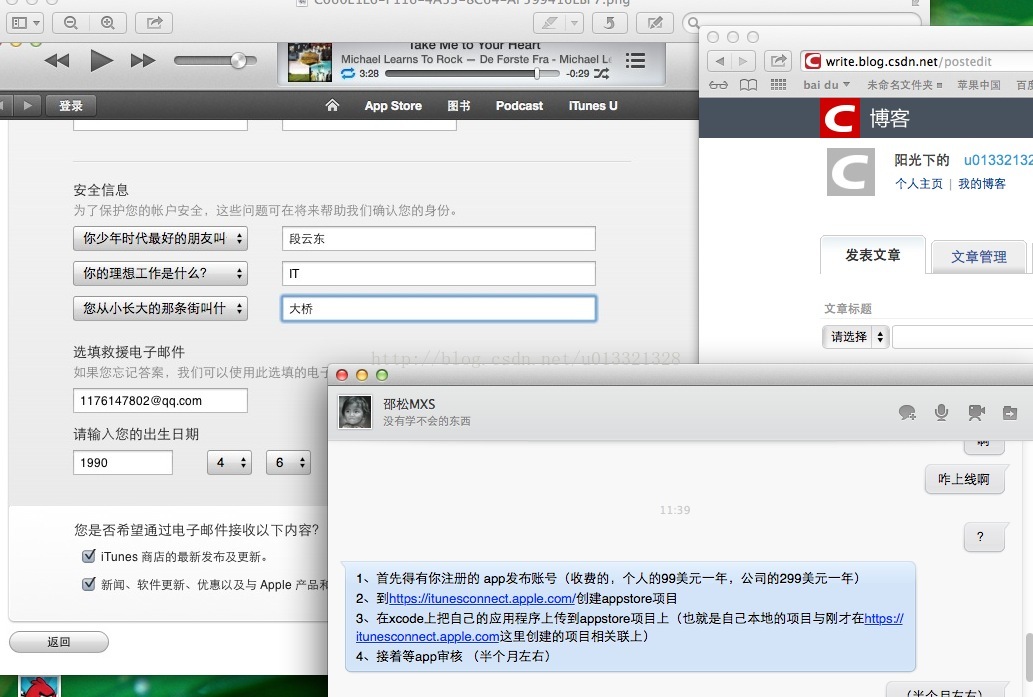Image resolution: width=1033 pixels, height=697 pixels.
Task: Click the 登录 button in iTunes
Action: (71, 106)
